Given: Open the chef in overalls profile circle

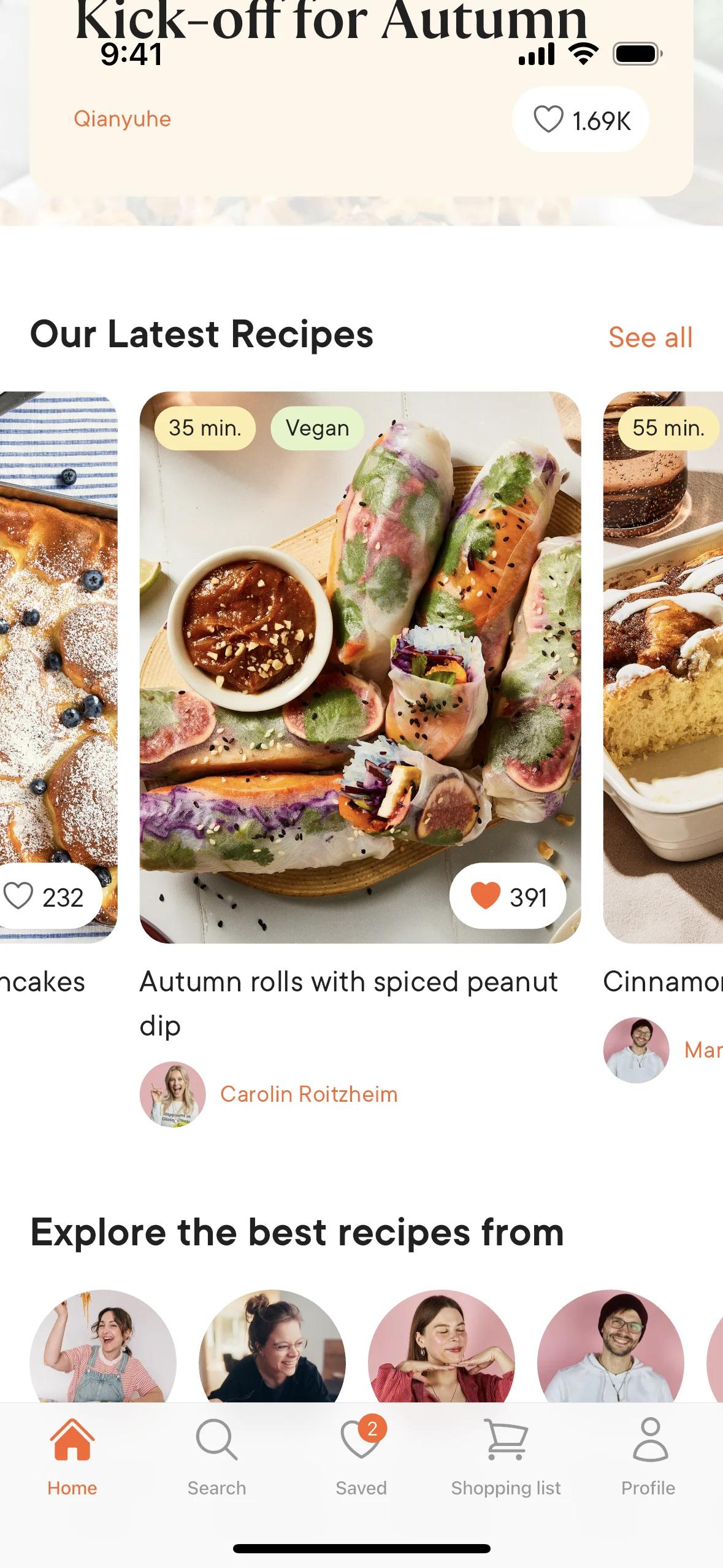Looking at the screenshot, I should pyautogui.click(x=103, y=1347).
